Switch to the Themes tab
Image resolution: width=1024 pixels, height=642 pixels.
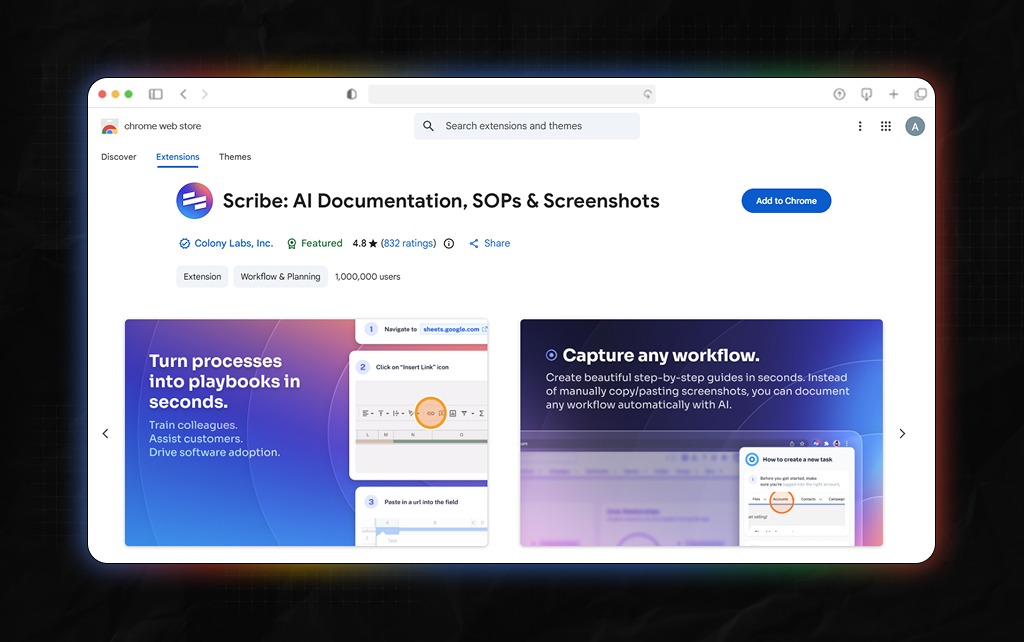coord(235,157)
